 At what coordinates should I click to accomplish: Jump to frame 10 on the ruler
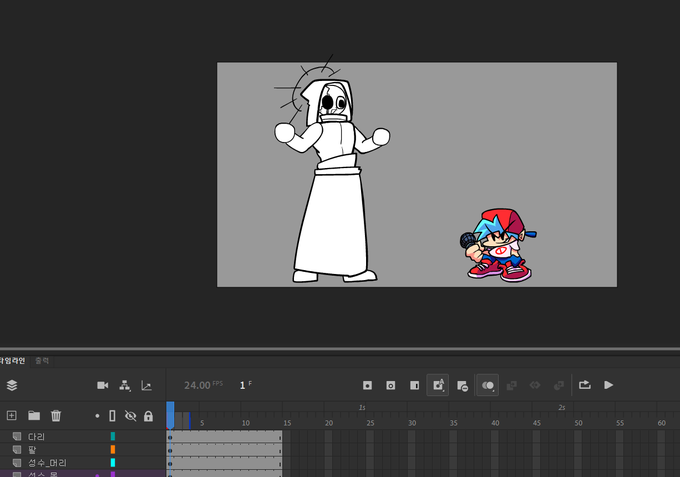click(x=245, y=423)
